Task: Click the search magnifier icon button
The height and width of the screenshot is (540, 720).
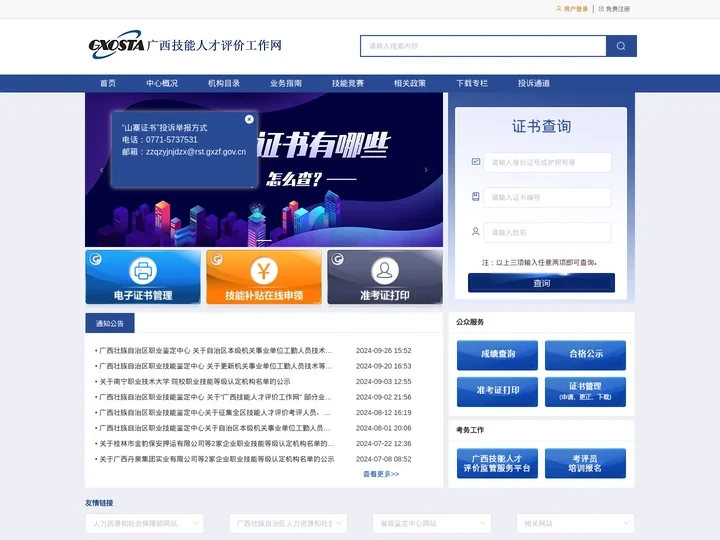Action: click(621, 46)
